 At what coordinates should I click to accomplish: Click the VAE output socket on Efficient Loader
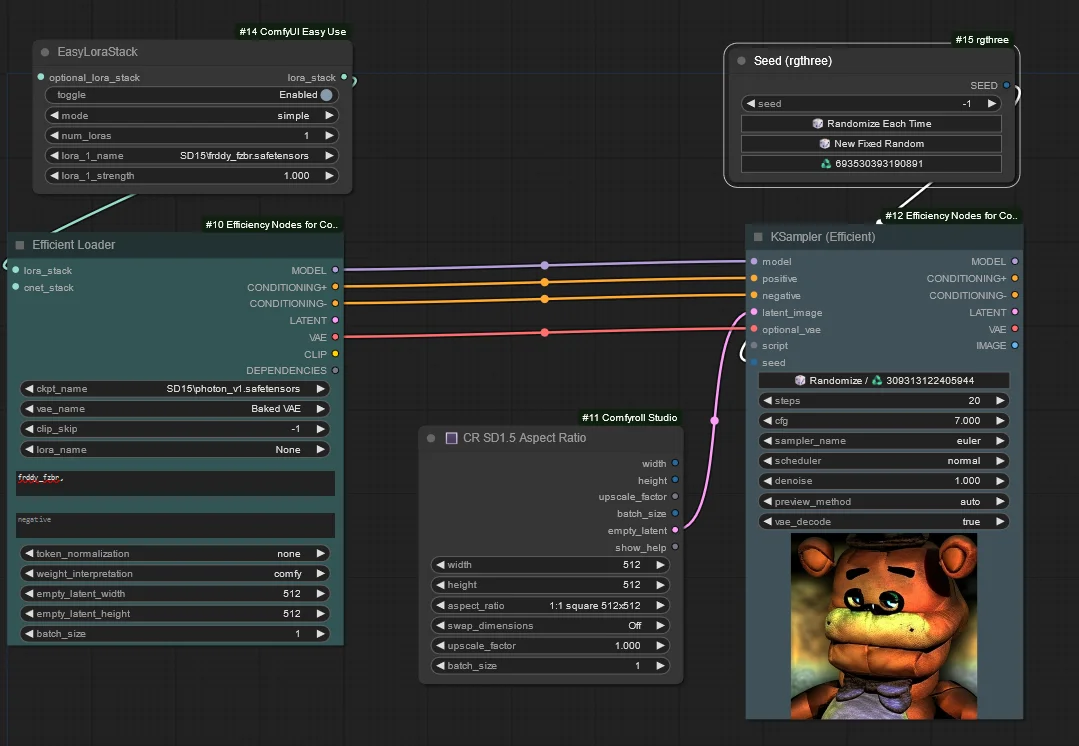335,337
